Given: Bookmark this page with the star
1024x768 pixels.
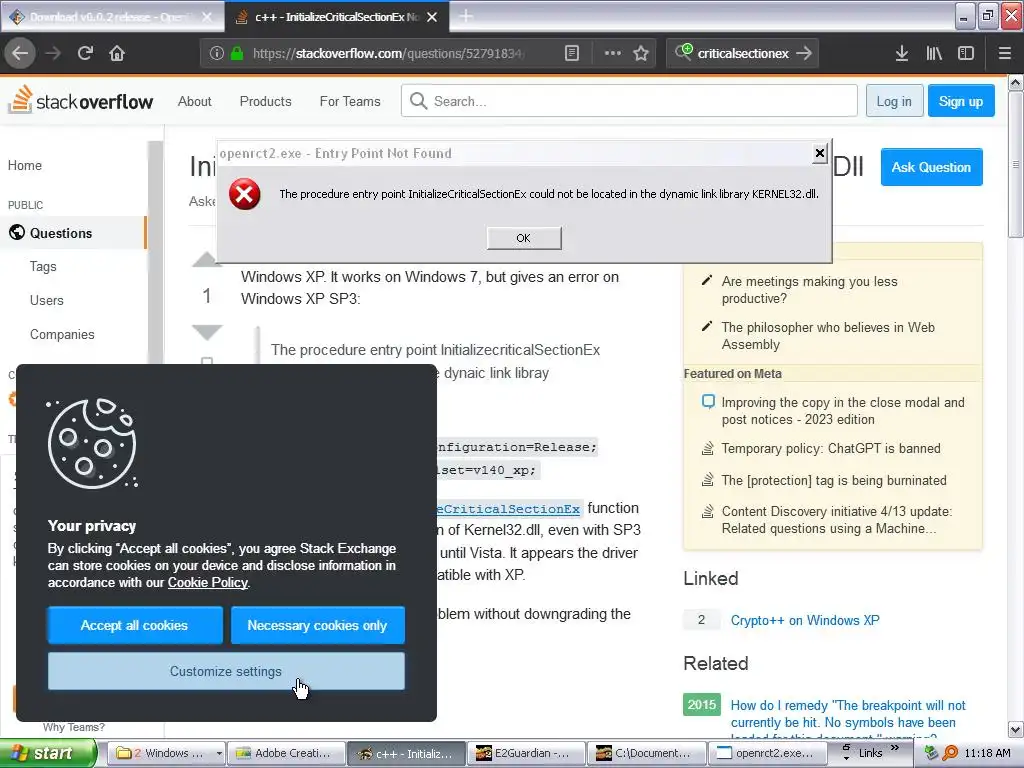Looking at the screenshot, I should point(641,54).
